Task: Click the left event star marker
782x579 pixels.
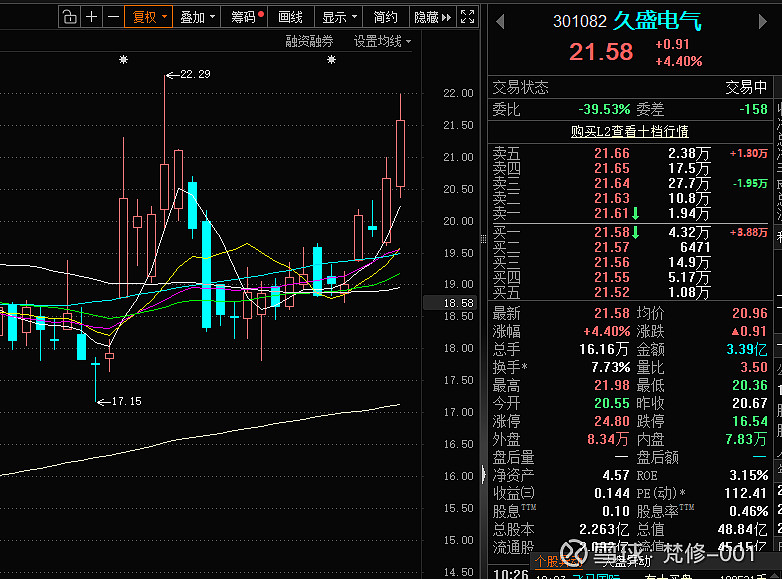Action: point(124,60)
